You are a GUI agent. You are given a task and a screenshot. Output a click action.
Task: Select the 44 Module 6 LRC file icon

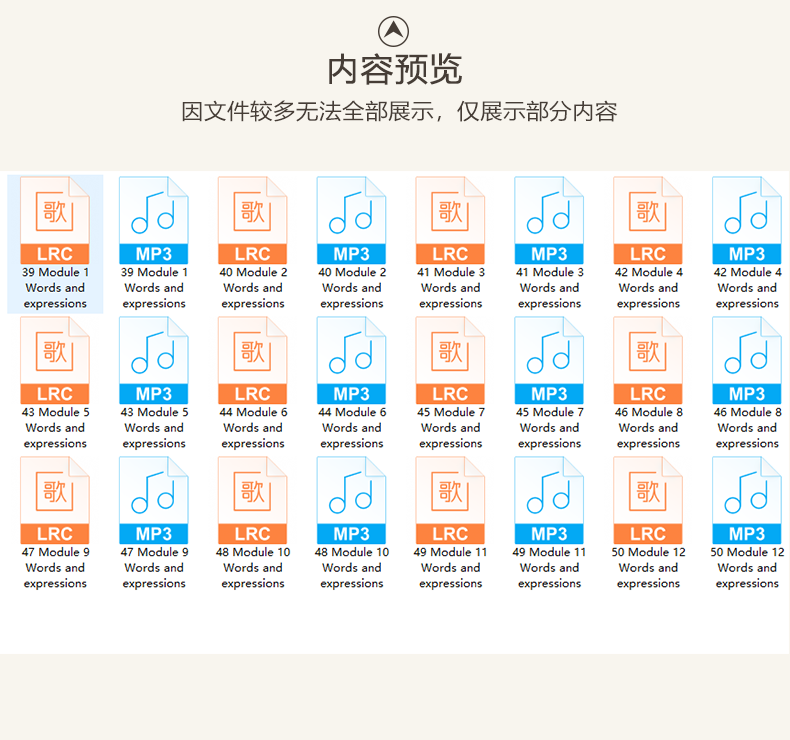[x=252, y=360]
